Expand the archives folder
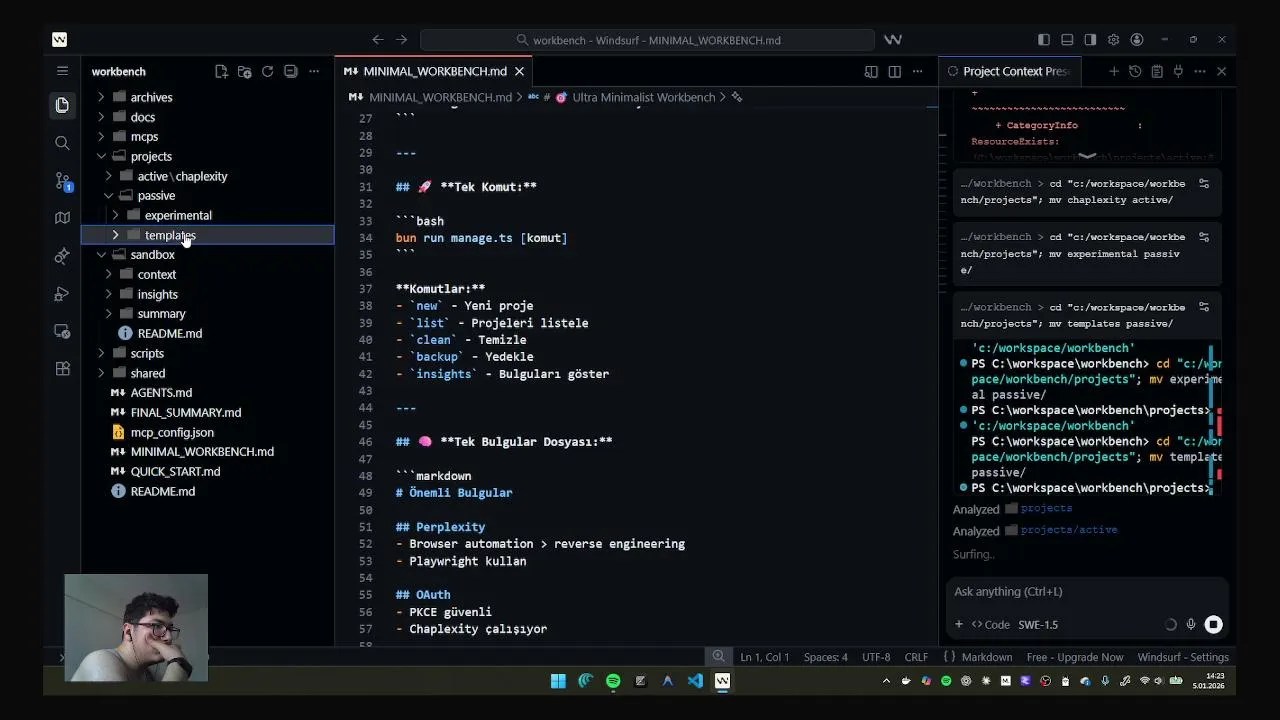 (x=101, y=97)
